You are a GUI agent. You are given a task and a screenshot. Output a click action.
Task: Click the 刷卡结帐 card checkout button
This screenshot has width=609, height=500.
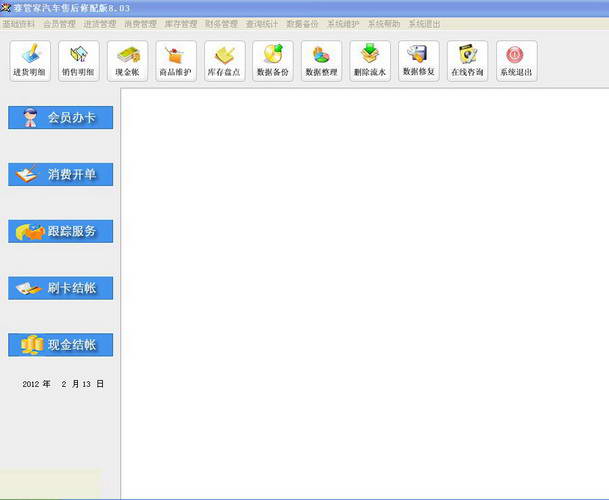coord(61,288)
